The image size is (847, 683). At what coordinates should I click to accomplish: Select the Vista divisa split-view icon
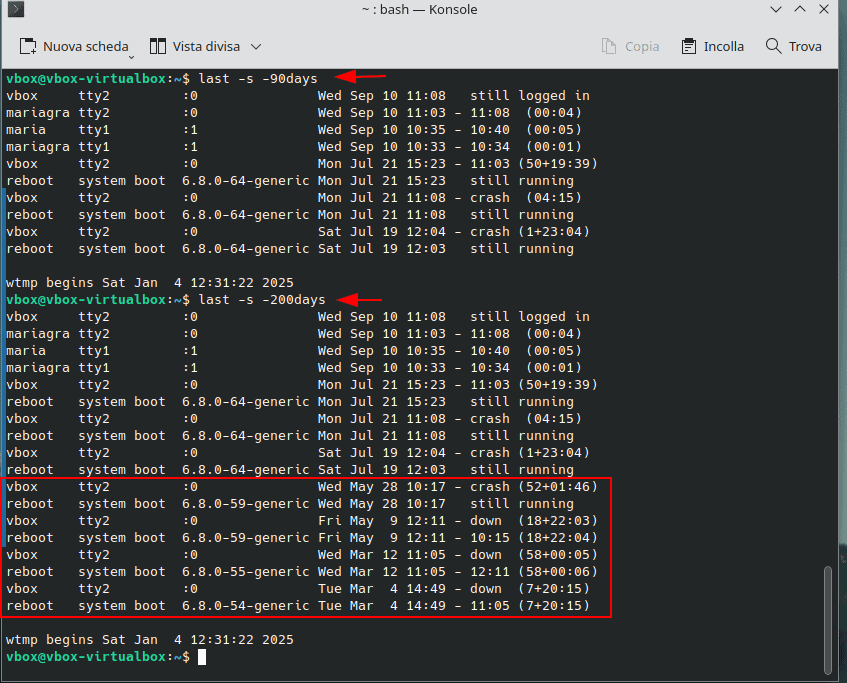pyautogui.click(x=158, y=46)
